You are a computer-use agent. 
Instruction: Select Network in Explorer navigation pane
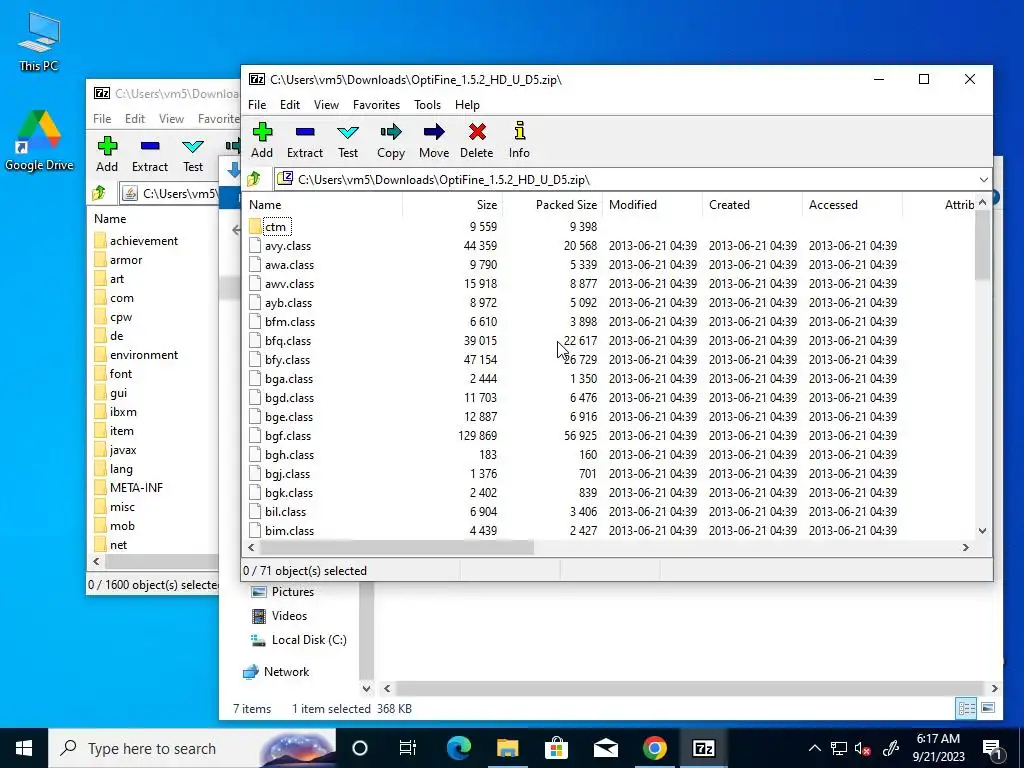[286, 671]
